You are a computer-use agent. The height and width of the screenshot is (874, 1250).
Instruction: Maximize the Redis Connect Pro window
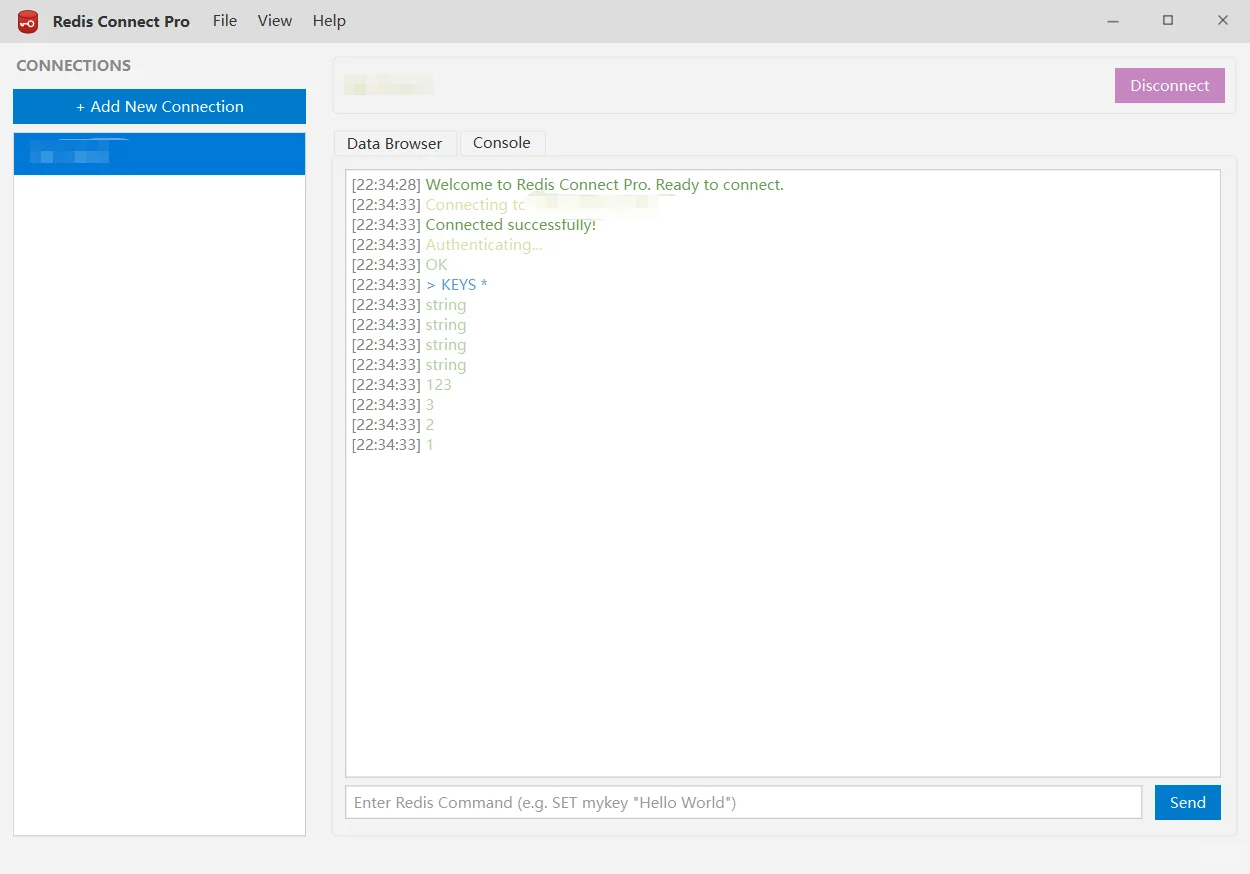pyautogui.click(x=1167, y=21)
